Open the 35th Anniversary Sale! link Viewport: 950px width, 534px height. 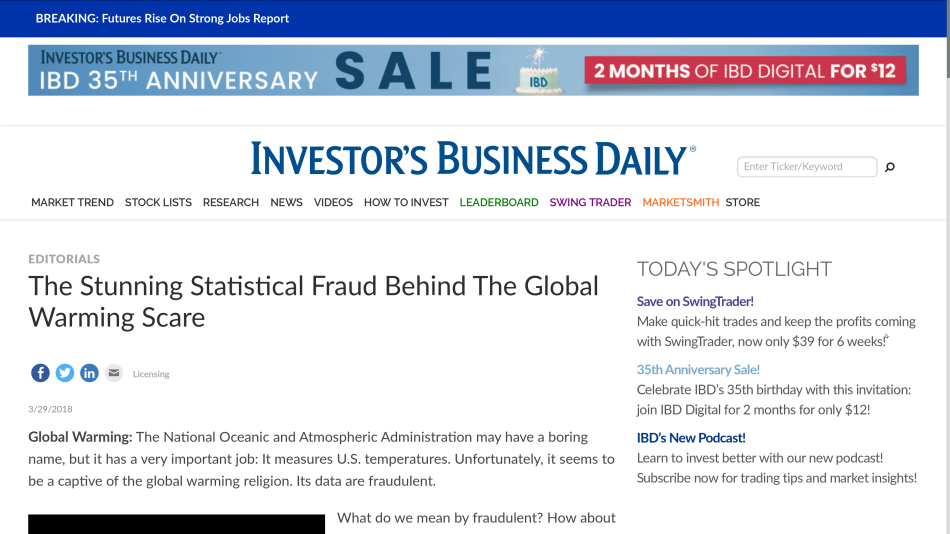pyautogui.click(x=698, y=370)
